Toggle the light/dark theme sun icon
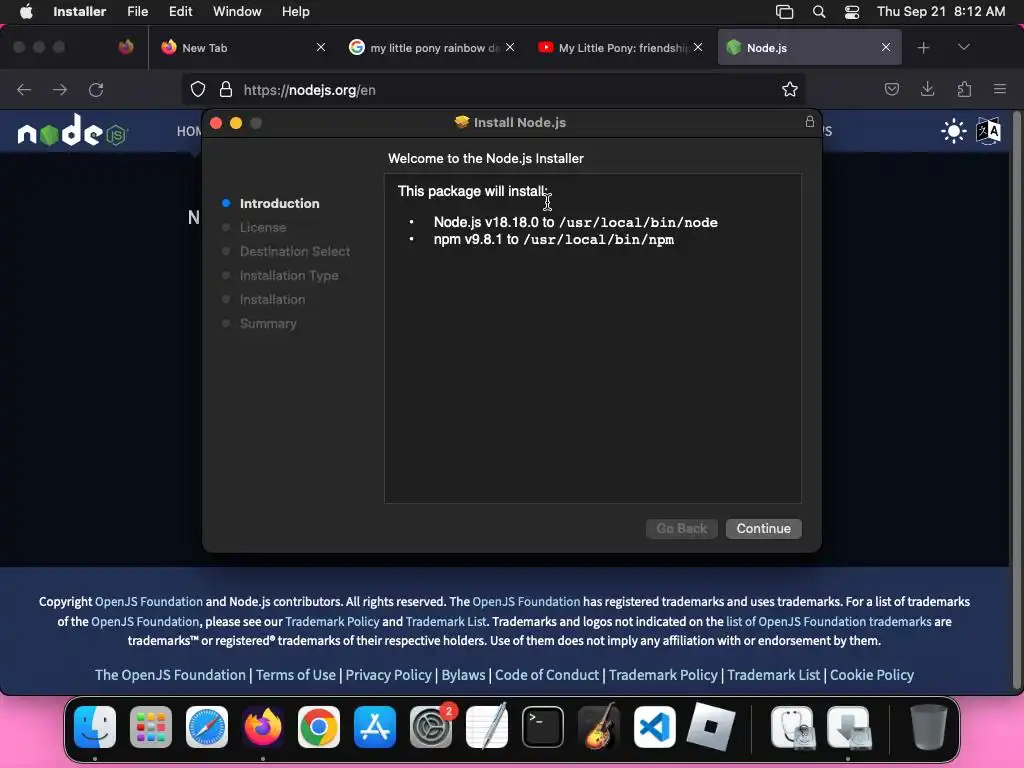 click(x=953, y=131)
